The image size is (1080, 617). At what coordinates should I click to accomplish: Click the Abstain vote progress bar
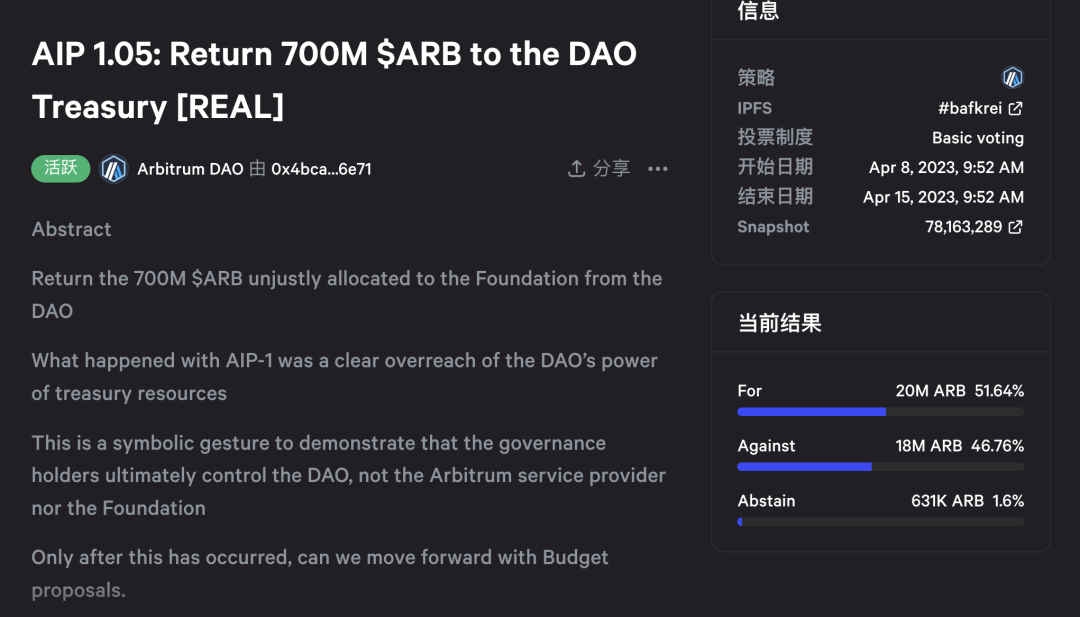(880, 522)
